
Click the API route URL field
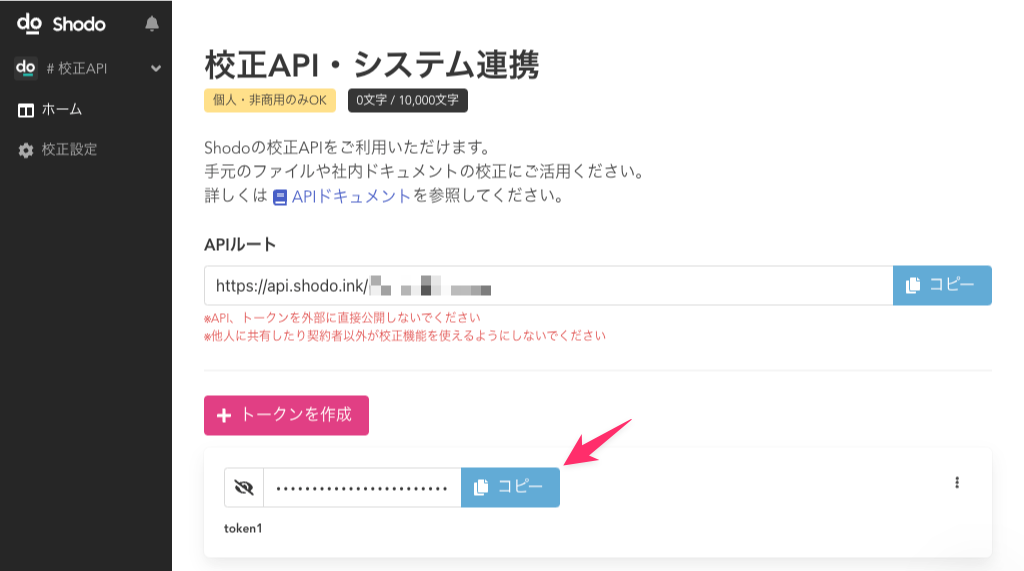(x=549, y=286)
